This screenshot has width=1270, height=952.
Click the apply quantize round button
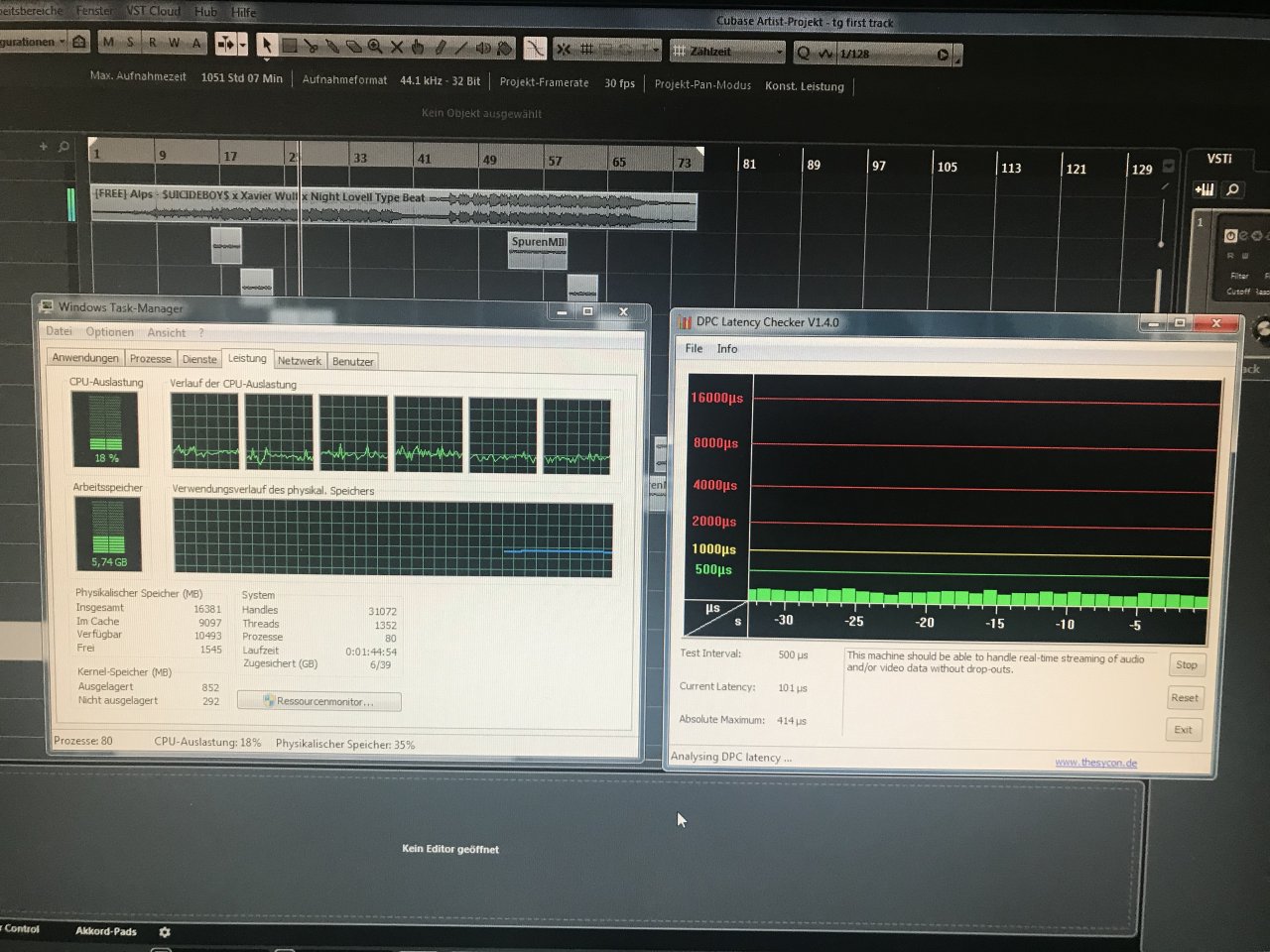(x=943, y=55)
